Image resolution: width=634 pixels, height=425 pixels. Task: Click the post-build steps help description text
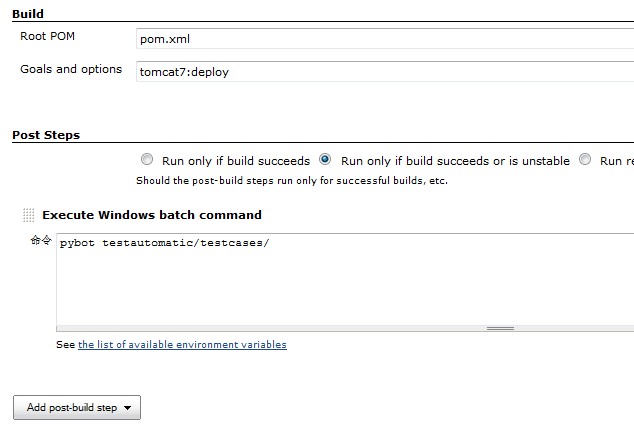292,181
